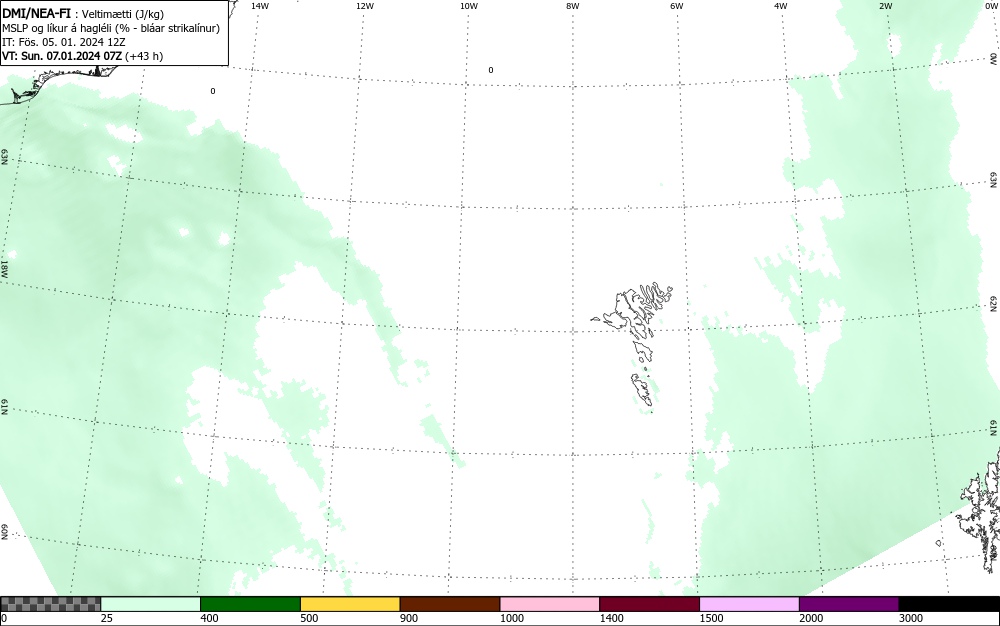
Task: Click the 10W longitude label
Action: click(469, 6)
